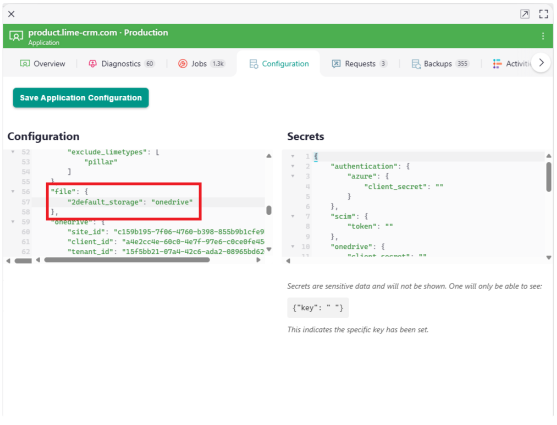
Task: Collapse "authentication" block in Secrets editor
Action: 293,166
